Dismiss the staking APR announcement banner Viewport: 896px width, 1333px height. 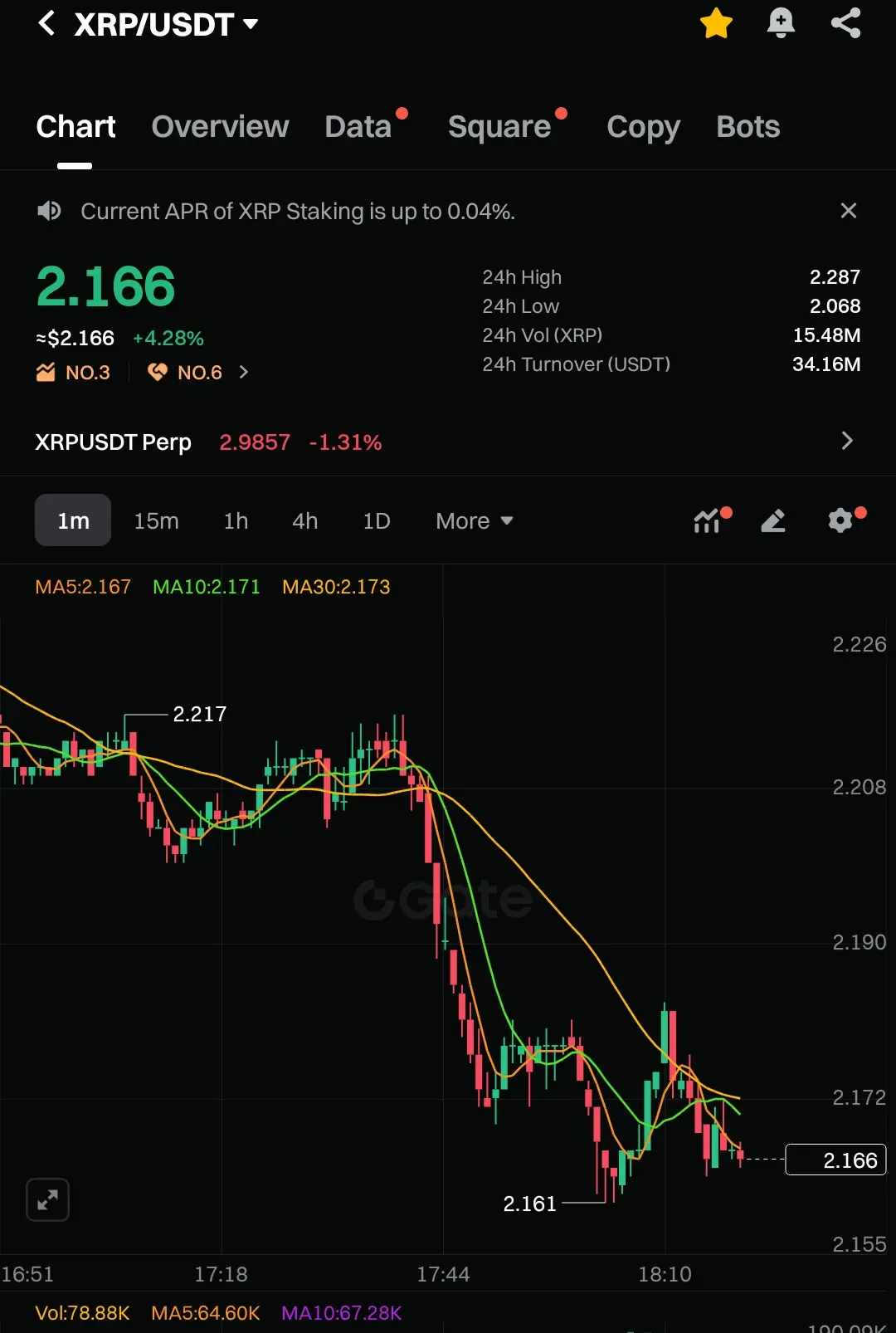(x=848, y=211)
